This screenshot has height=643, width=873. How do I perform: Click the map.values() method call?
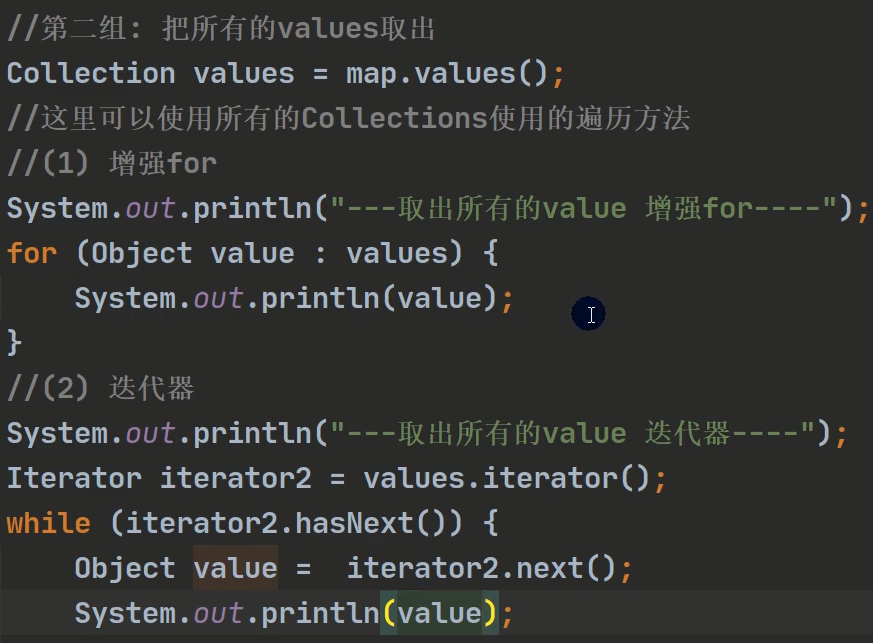coord(448,73)
